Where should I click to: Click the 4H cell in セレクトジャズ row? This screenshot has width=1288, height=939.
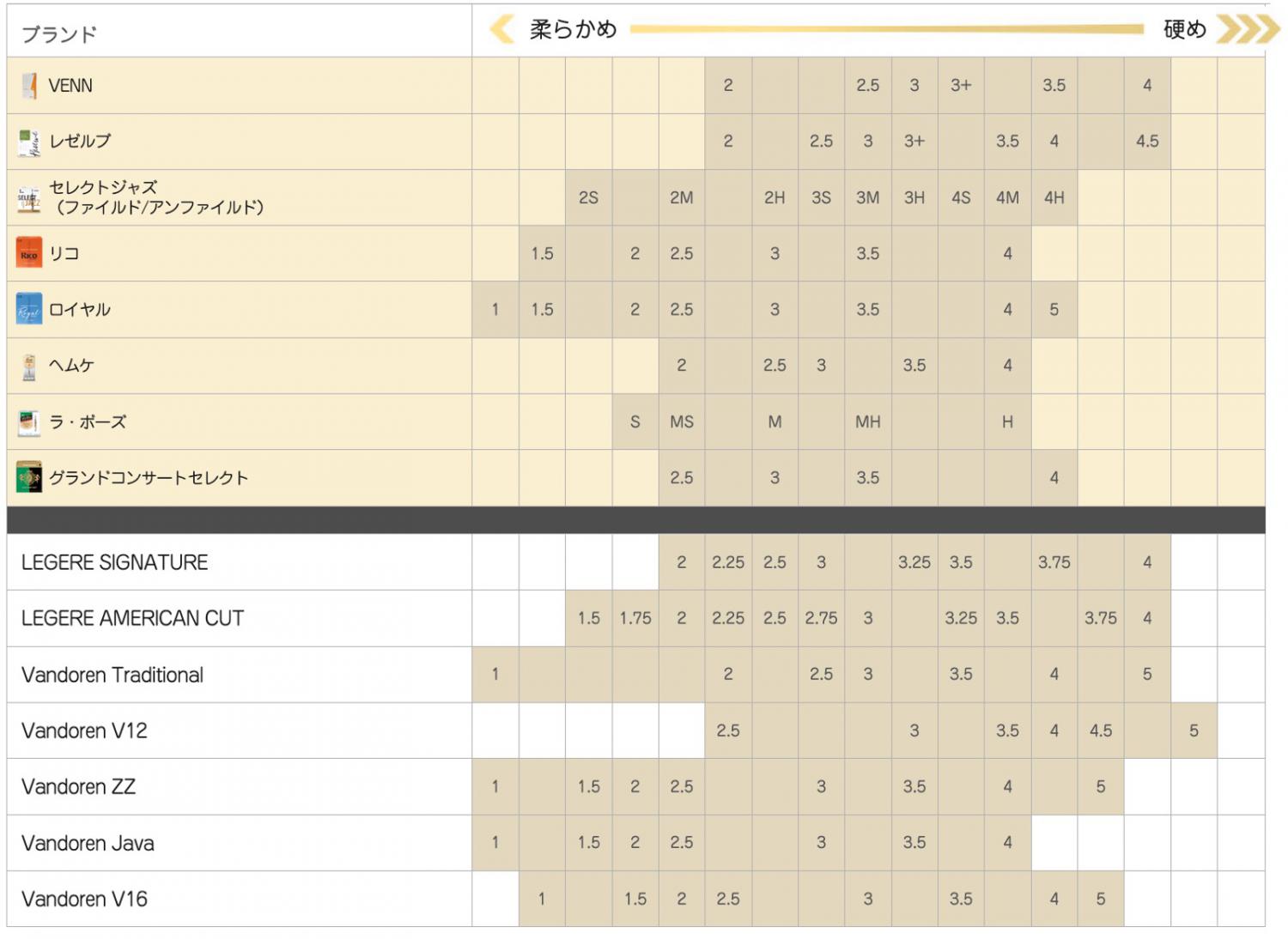click(x=1054, y=197)
